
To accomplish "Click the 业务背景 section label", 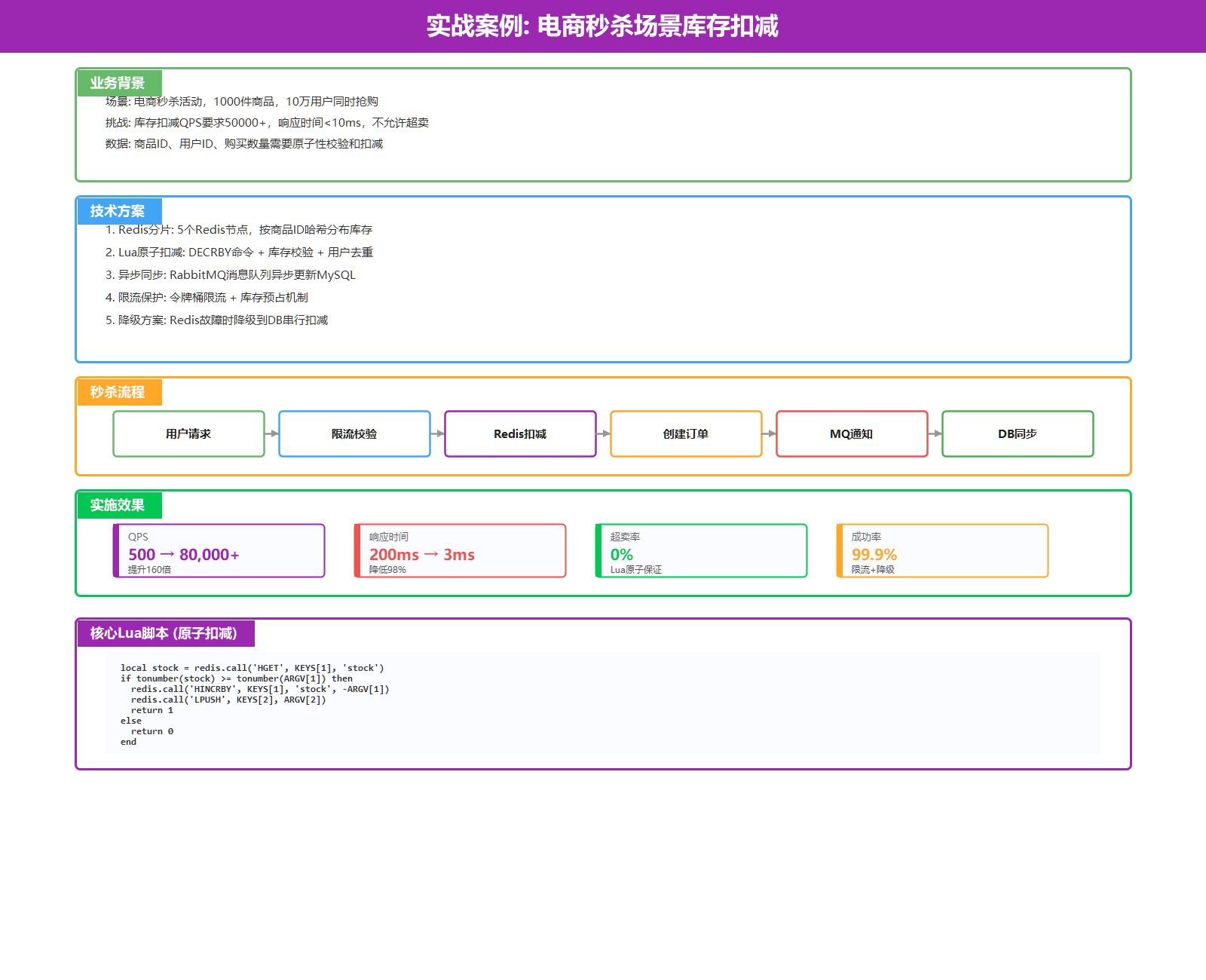I will coord(118,83).
